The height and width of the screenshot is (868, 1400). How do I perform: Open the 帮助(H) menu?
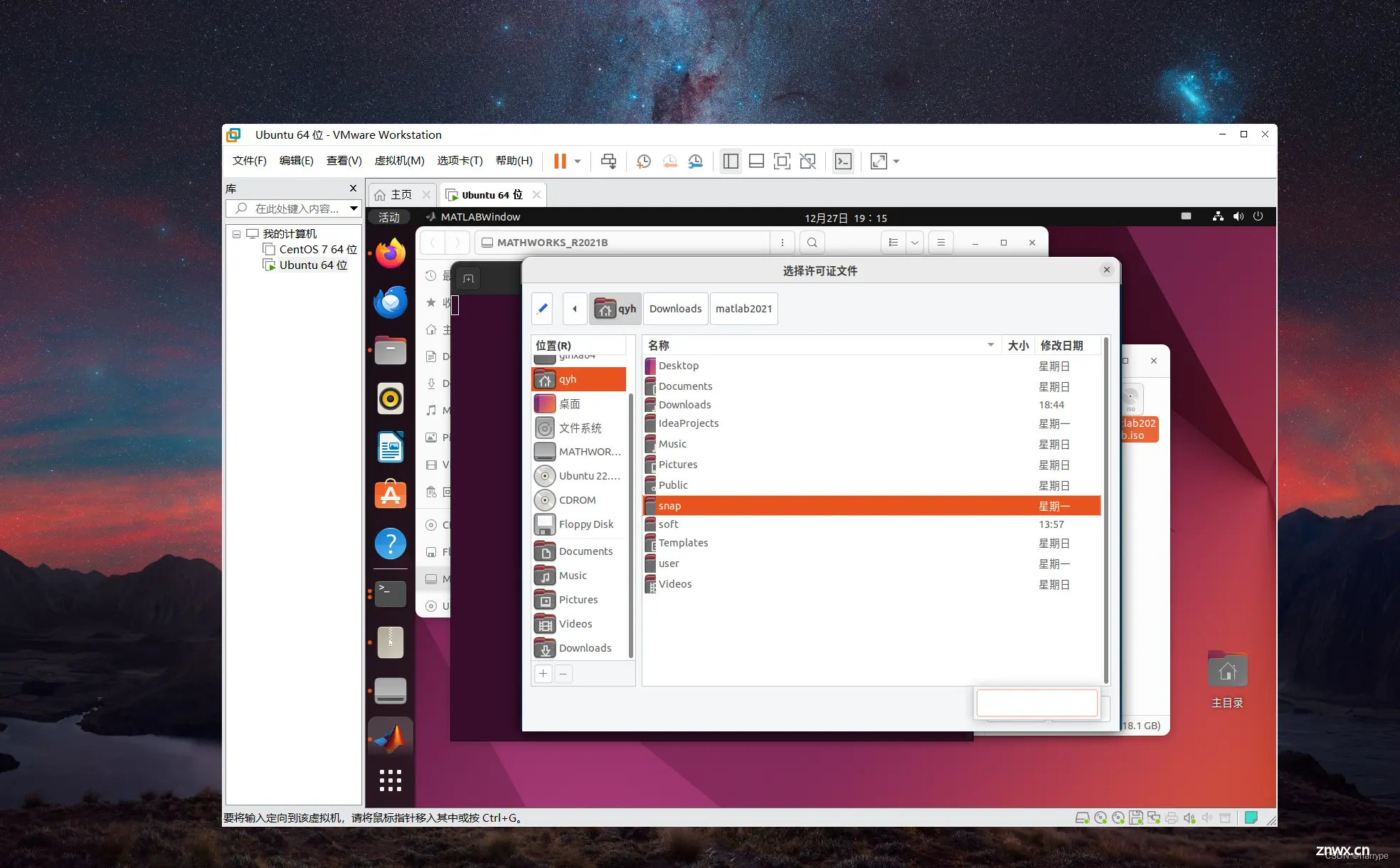(514, 161)
